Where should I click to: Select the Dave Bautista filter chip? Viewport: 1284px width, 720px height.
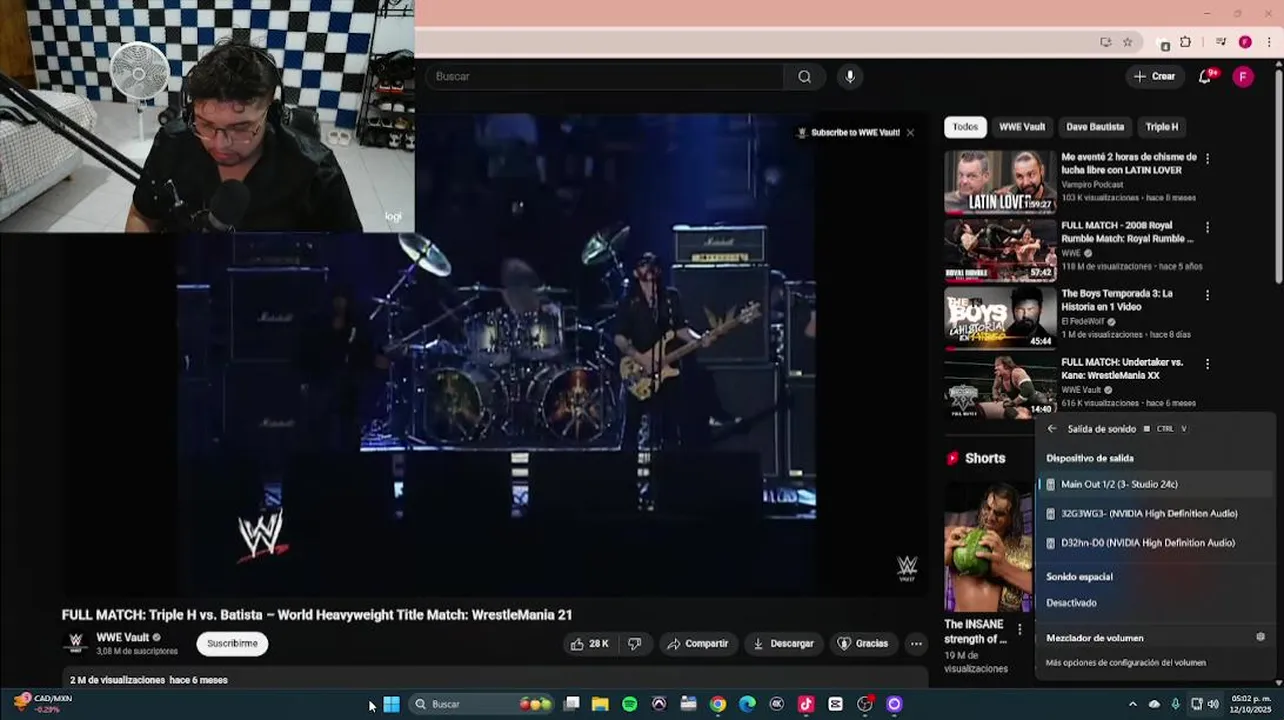click(1095, 127)
